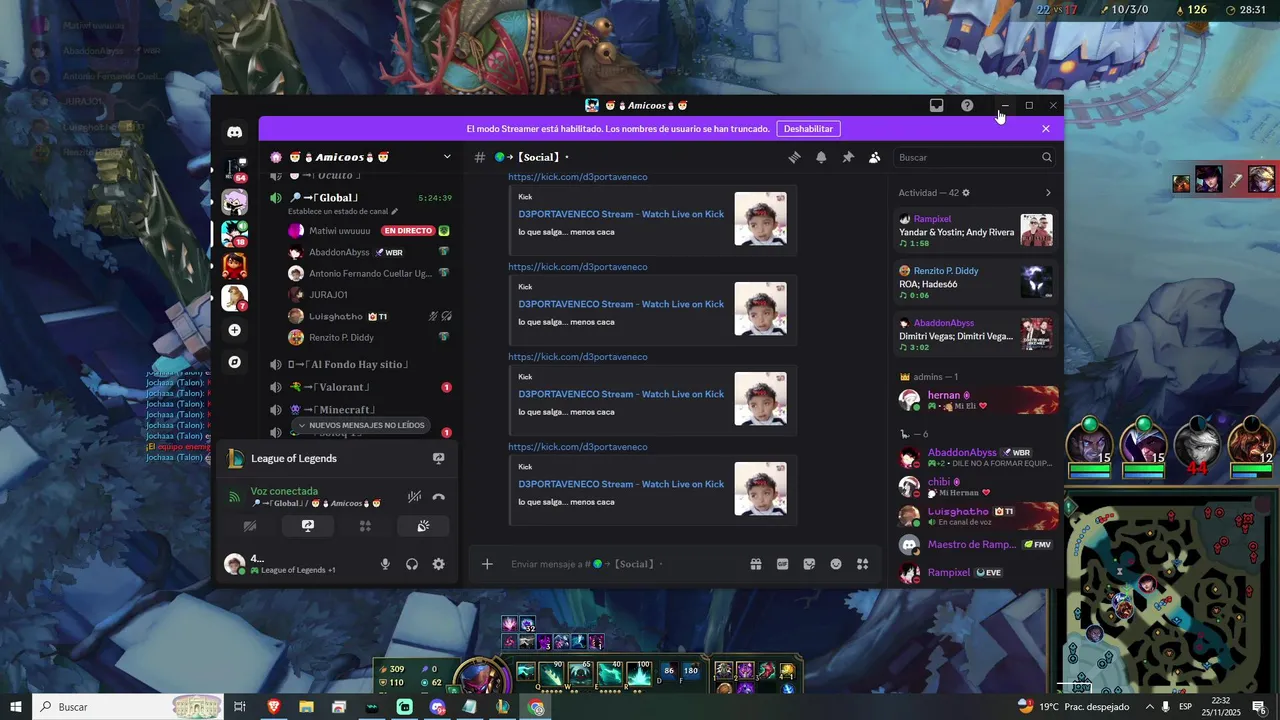
Task: Open hernan in the admins member list
Action: tap(976, 400)
